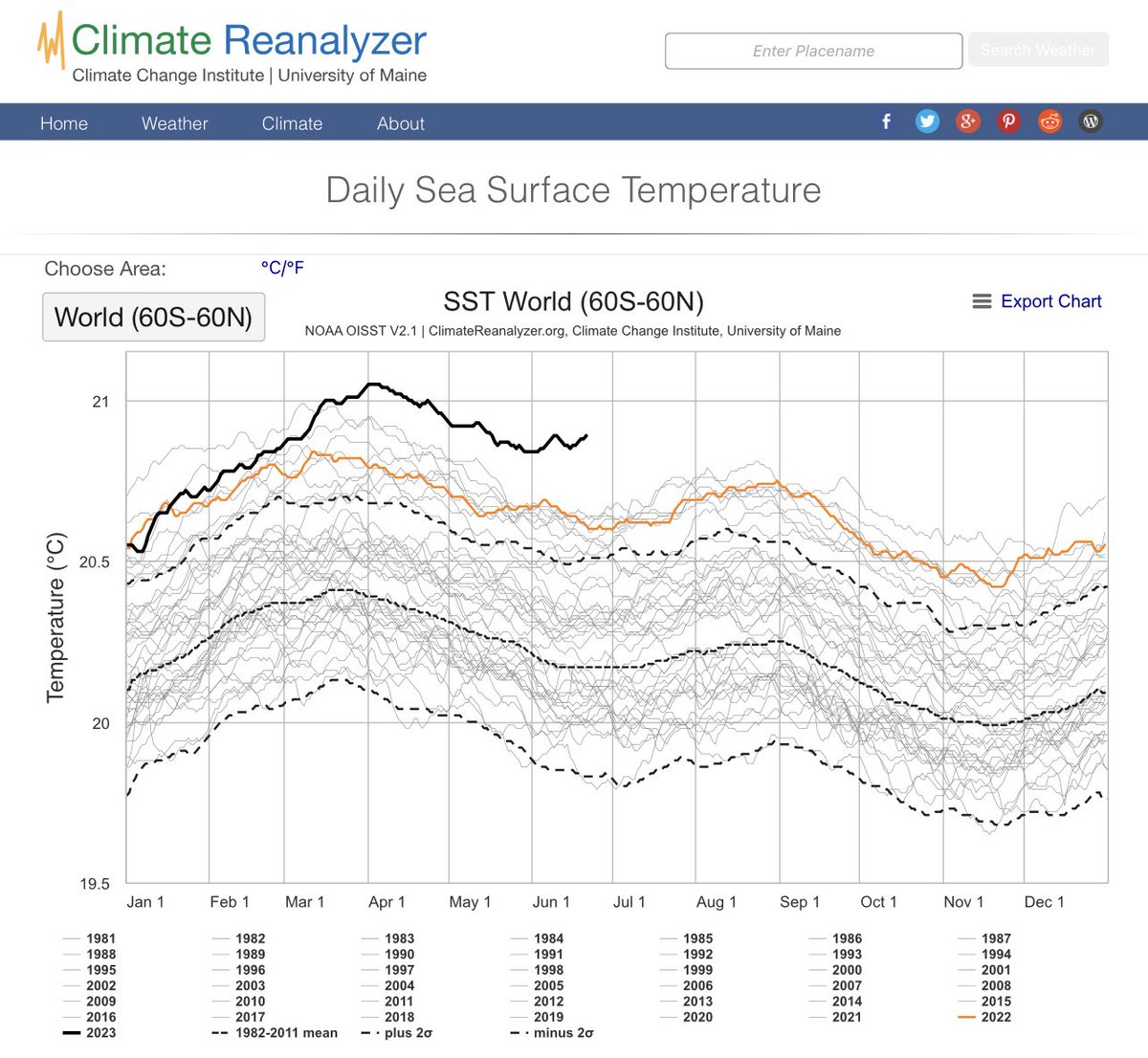Toggle the 2016 series in legend
The width and height of the screenshot is (1148, 1058).
pyautogui.click(x=89, y=1017)
